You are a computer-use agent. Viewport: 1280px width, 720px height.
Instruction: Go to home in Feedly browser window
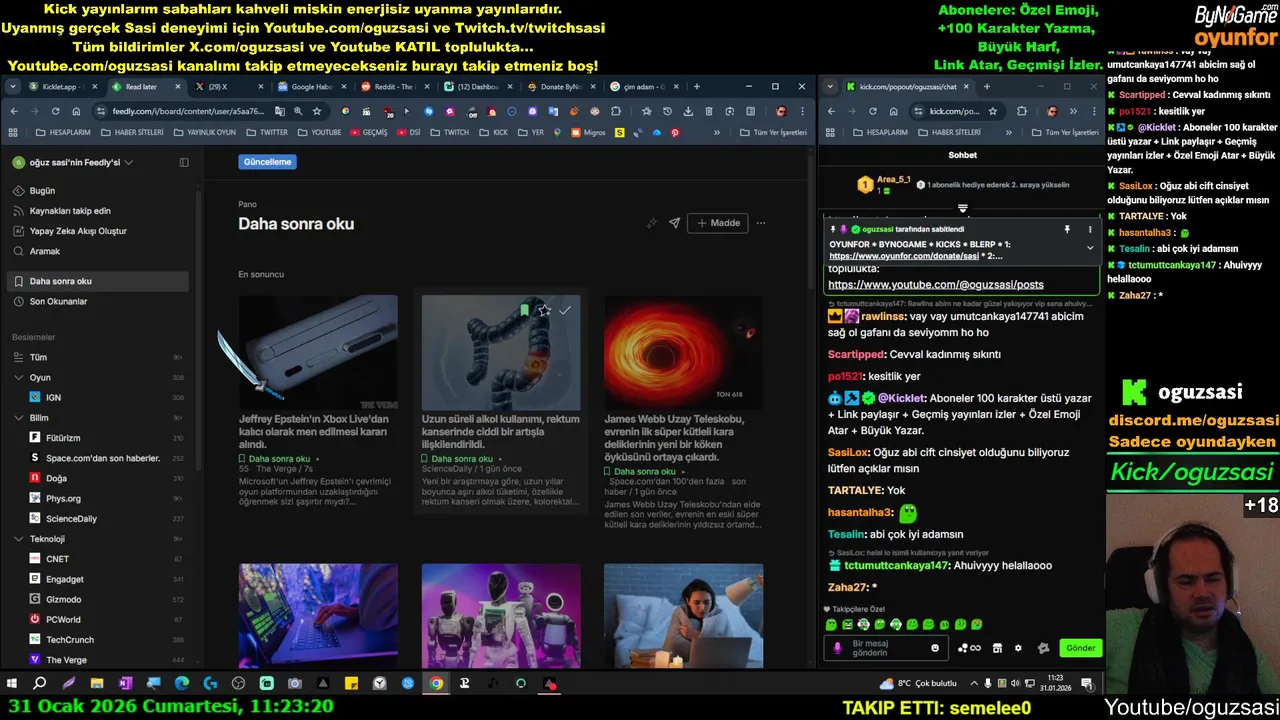click(x=76, y=111)
